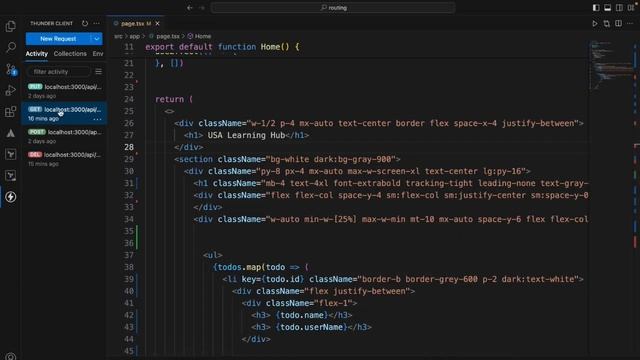Open the Source Control view
This screenshot has width=640, height=360.
(x=11, y=69)
